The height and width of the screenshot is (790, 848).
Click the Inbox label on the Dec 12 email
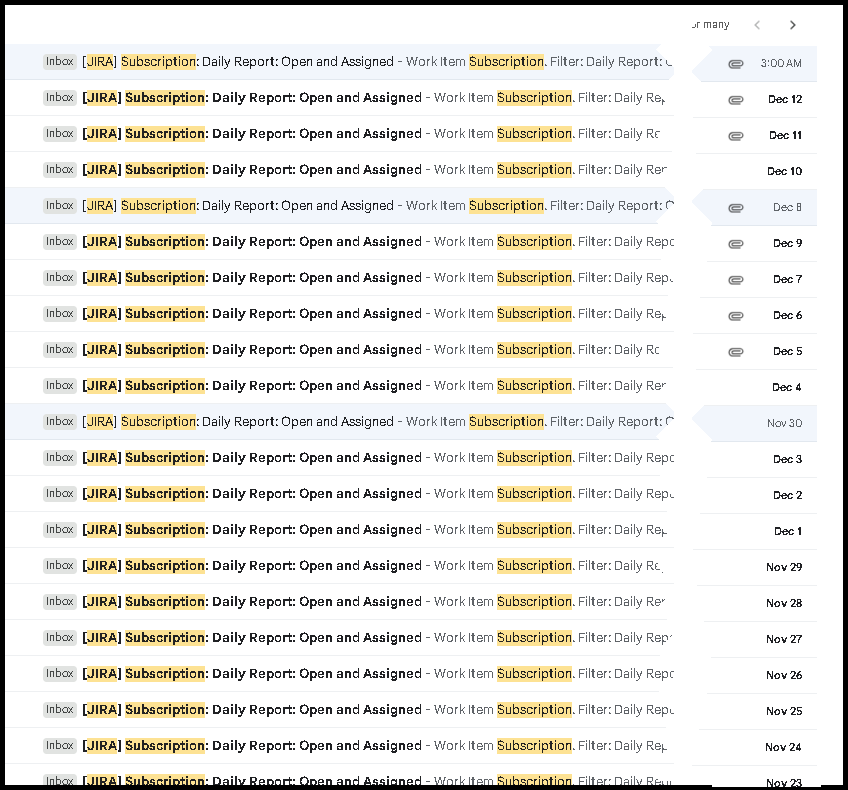pos(59,98)
